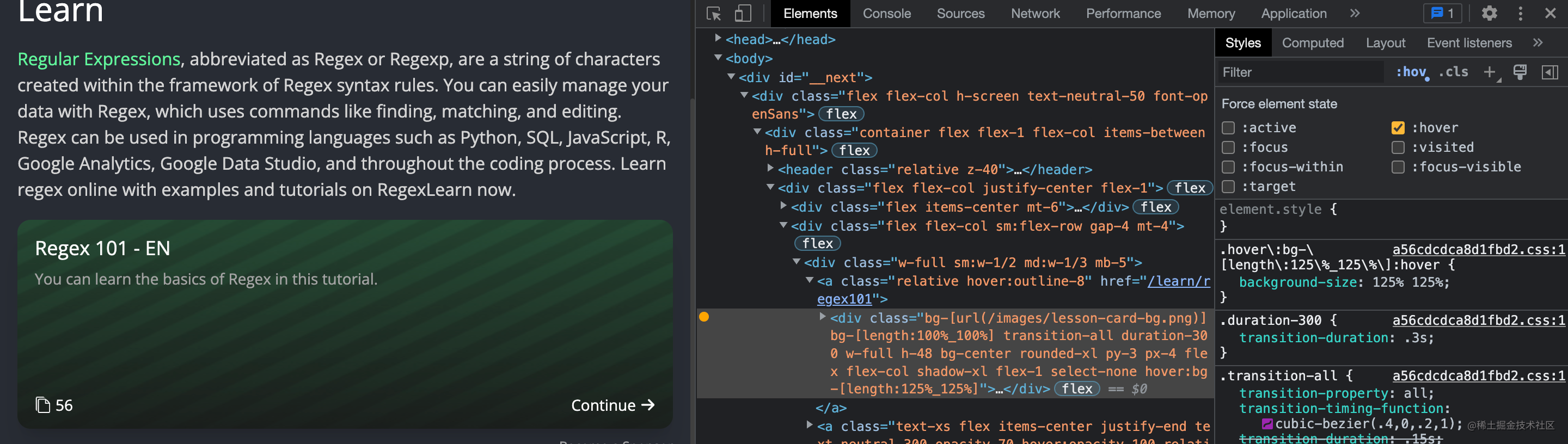This screenshot has width=1568, height=444.
Task: Click flex badge after justify-center div
Action: coord(1190,188)
